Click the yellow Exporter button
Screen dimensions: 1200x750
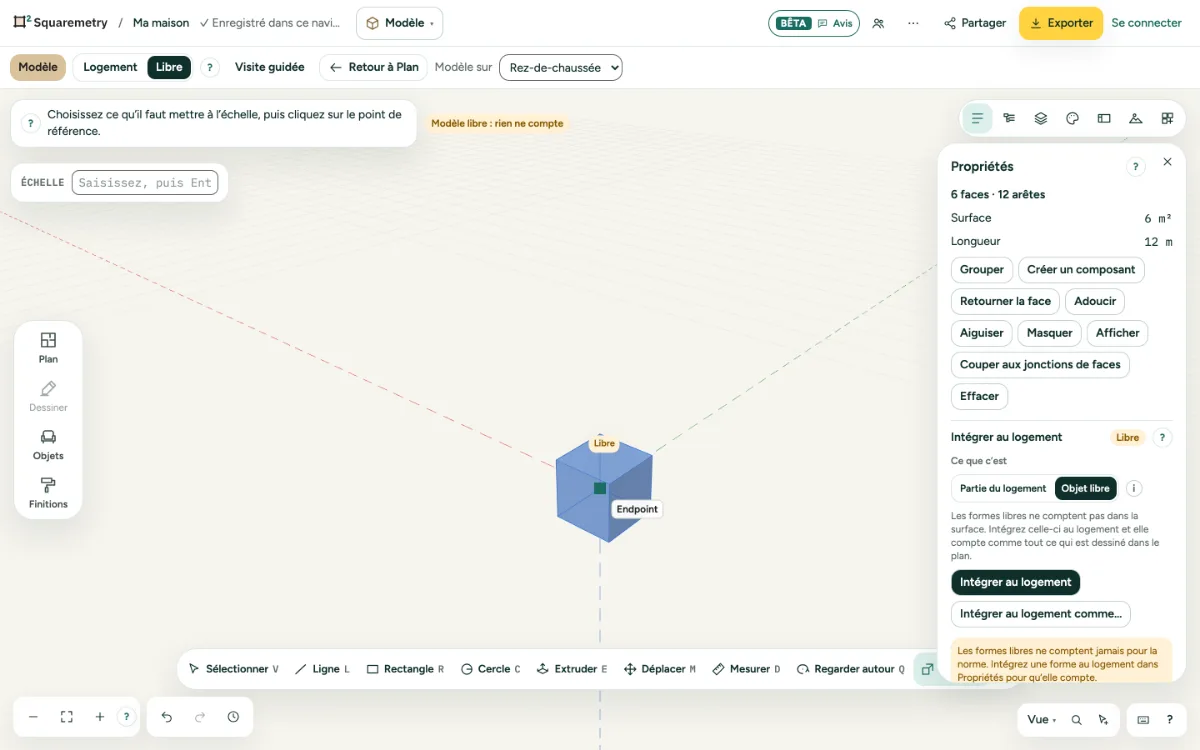tap(1061, 23)
